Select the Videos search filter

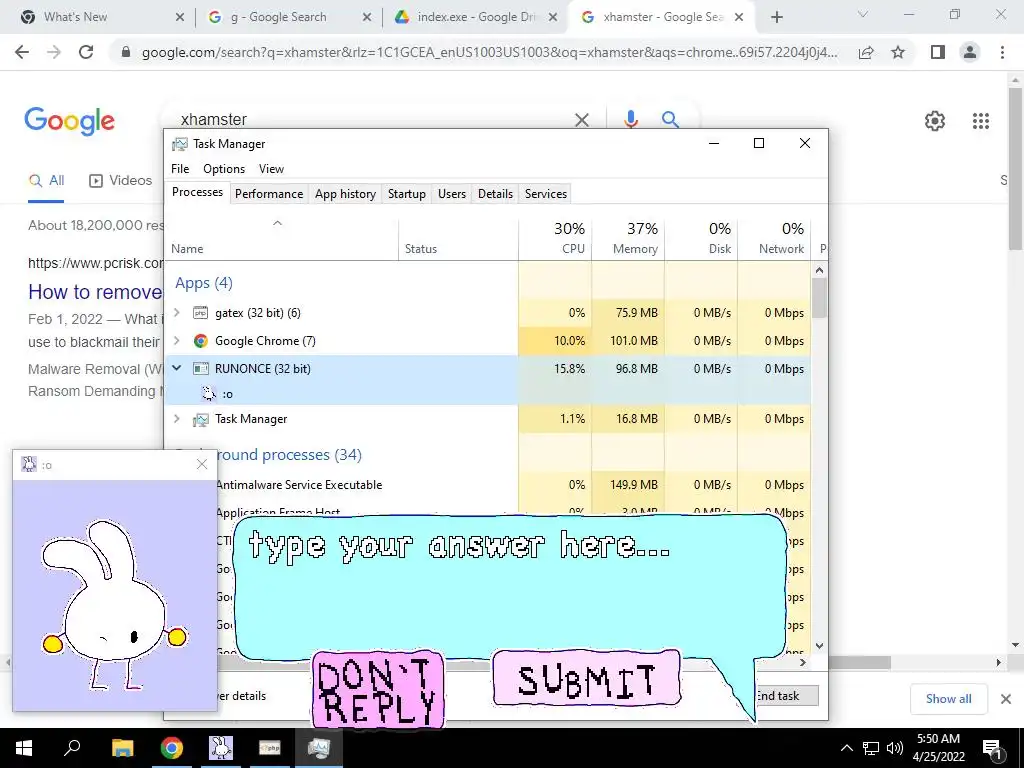tap(120, 181)
